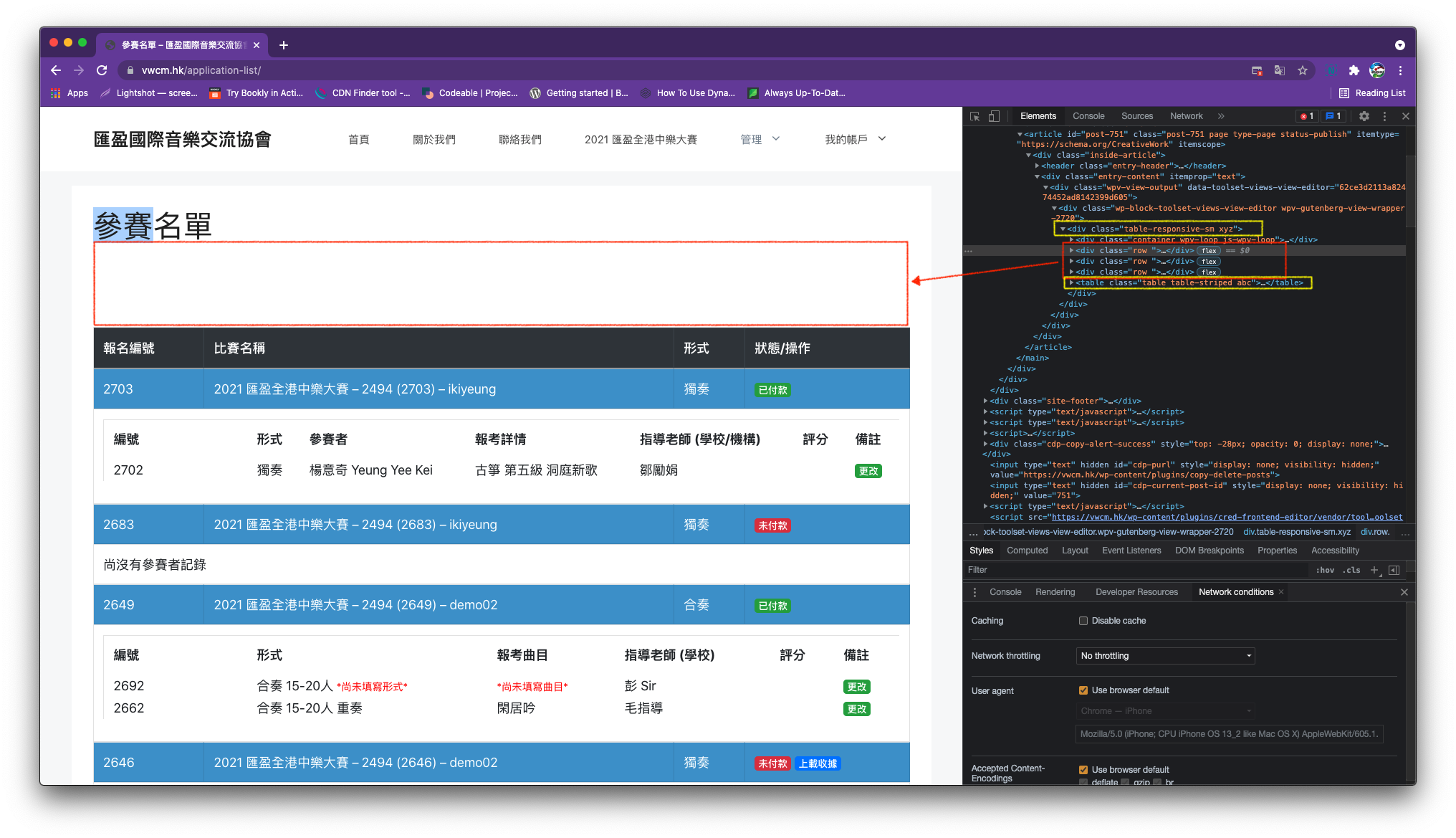Click 更改 button for entry 2702
This screenshot has width=1456, height=838.
(x=868, y=471)
